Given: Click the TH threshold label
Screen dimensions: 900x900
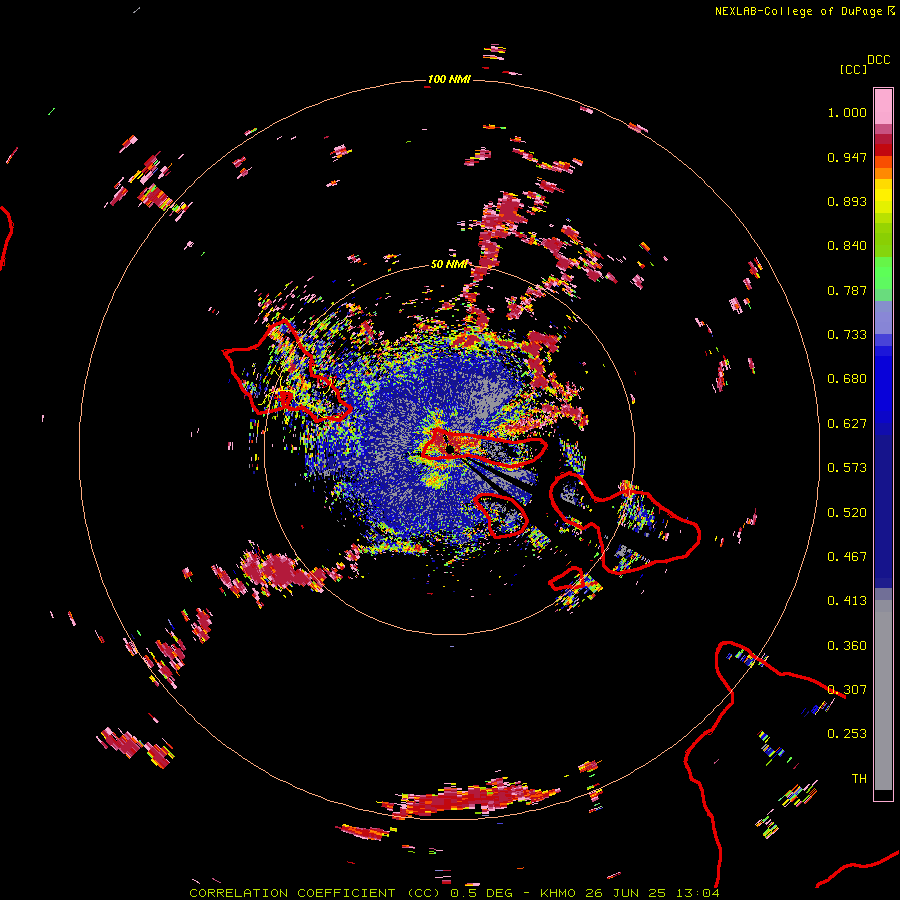Looking at the screenshot, I should [x=859, y=779].
